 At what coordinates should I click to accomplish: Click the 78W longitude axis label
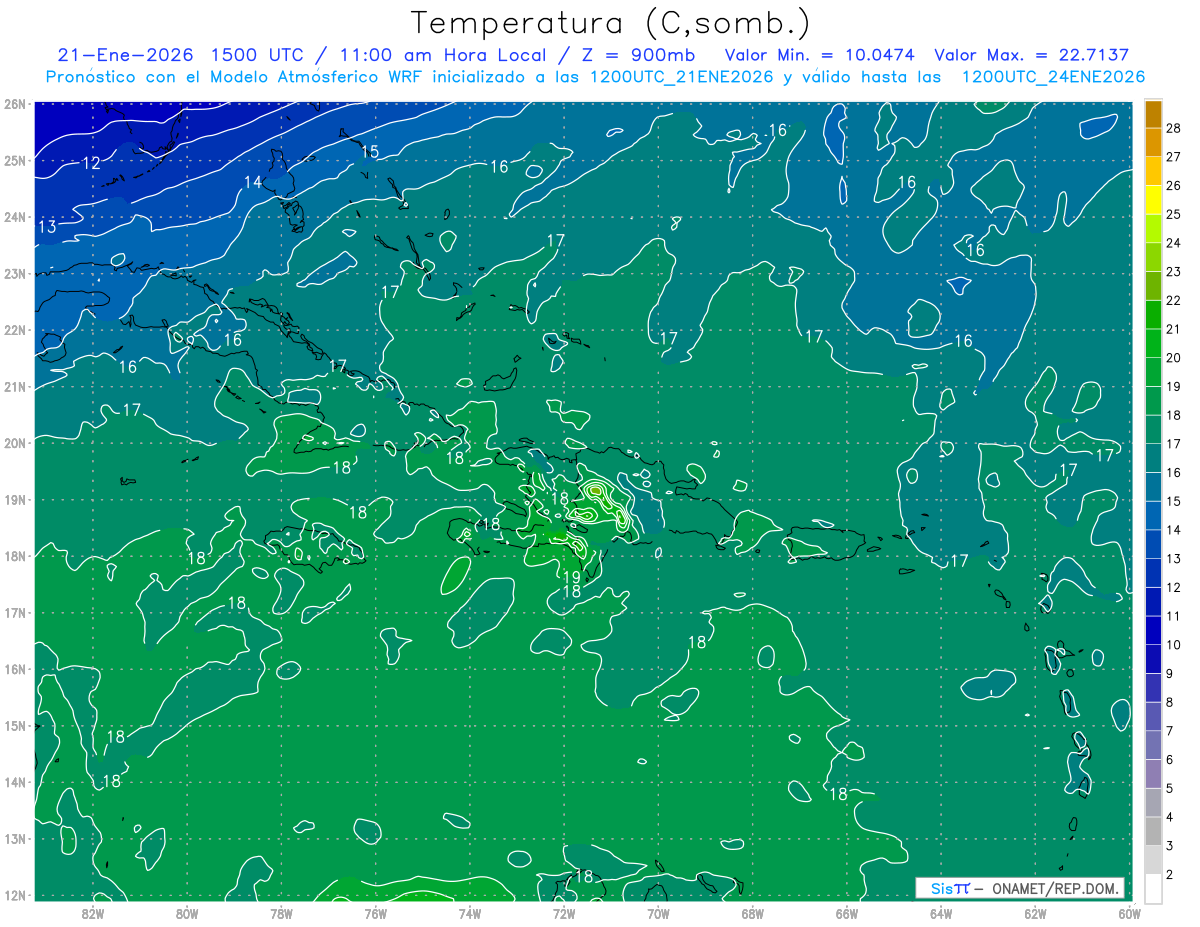coord(281,914)
